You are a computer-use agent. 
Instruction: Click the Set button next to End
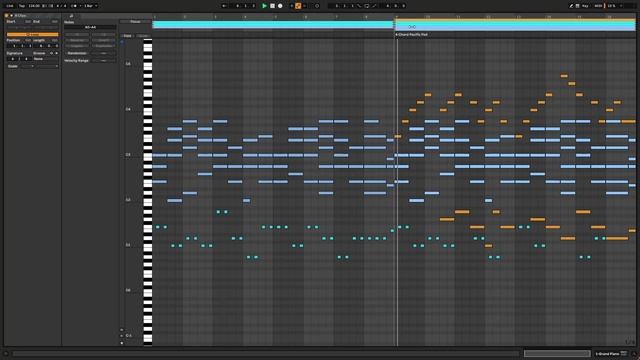54,21
